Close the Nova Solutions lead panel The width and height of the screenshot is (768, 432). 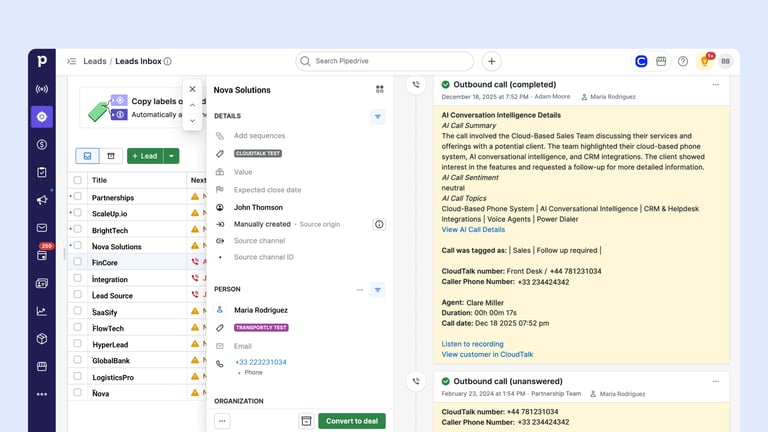[x=192, y=89]
